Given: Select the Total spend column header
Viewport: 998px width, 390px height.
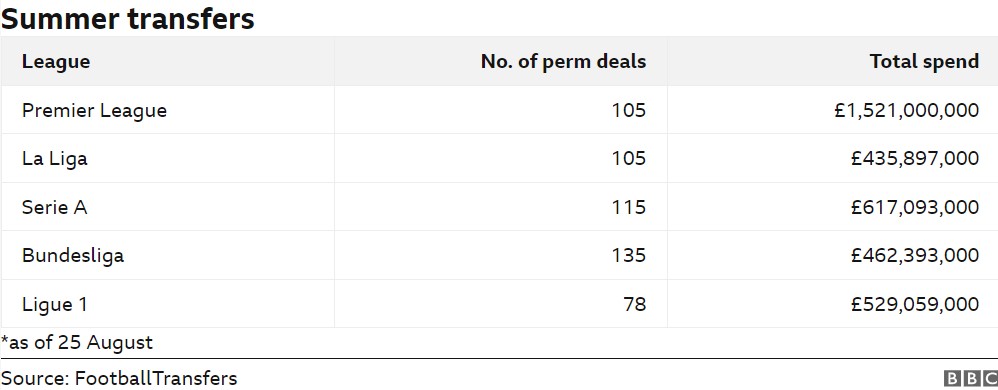Looking at the screenshot, I should (x=924, y=62).
